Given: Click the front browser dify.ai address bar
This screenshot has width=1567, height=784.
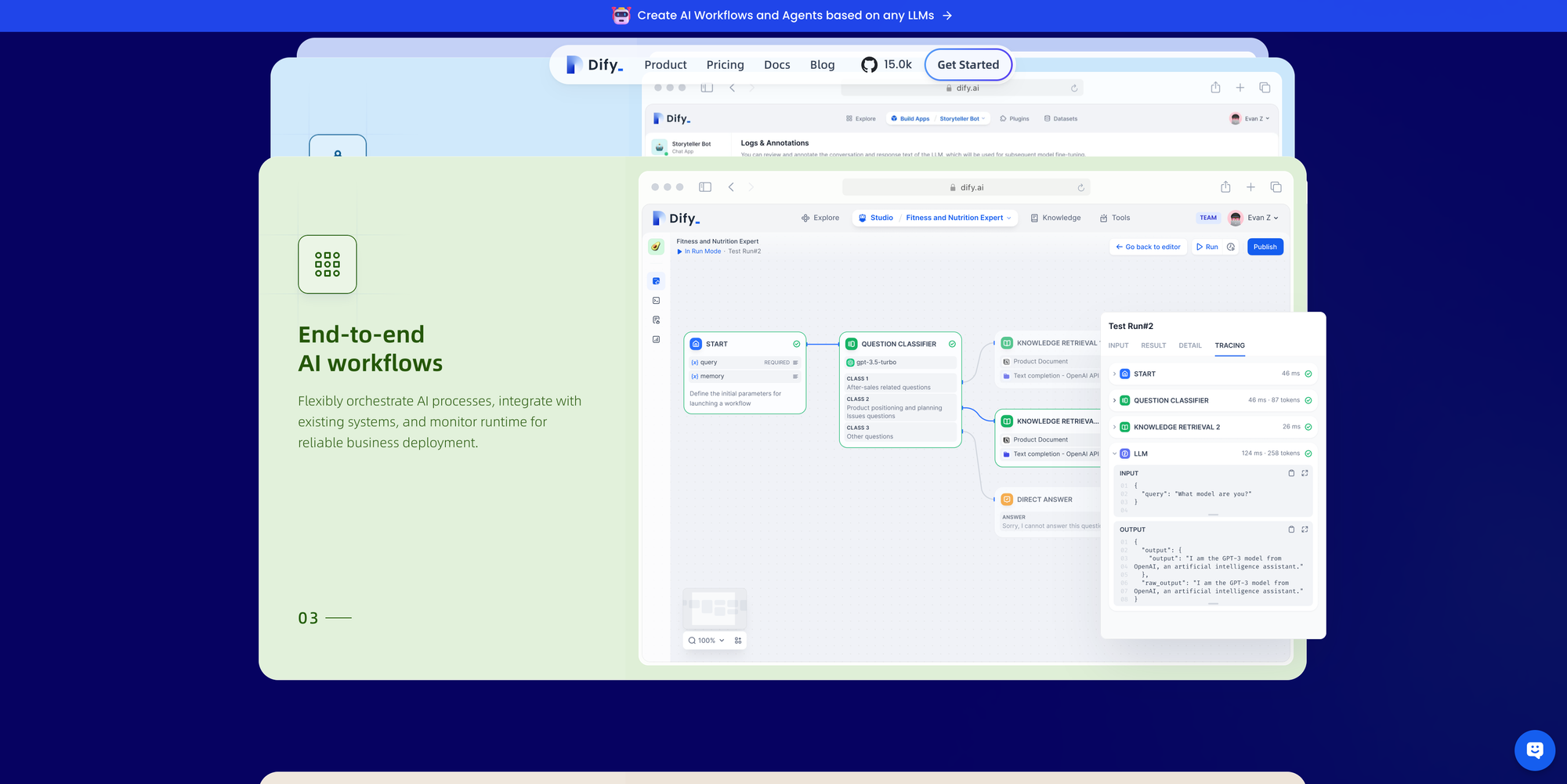Looking at the screenshot, I should tap(966, 188).
